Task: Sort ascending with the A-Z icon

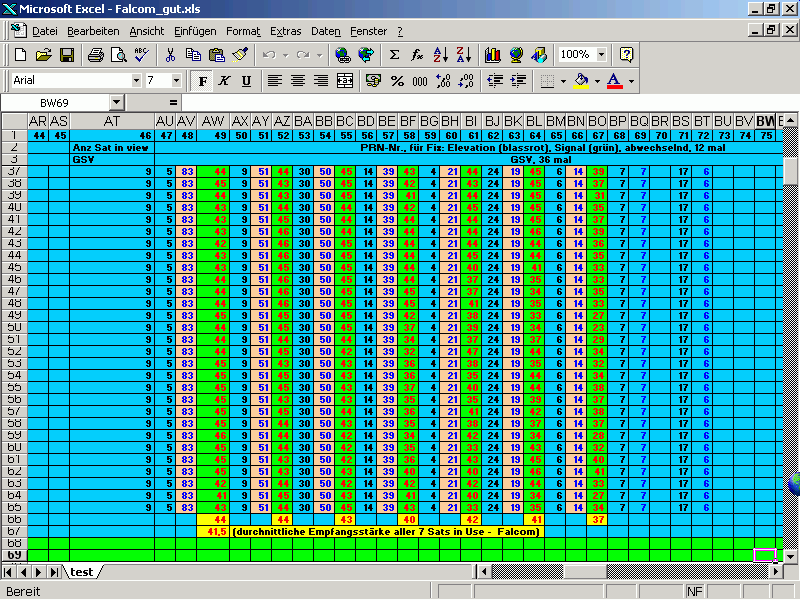Action: [441, 55]
